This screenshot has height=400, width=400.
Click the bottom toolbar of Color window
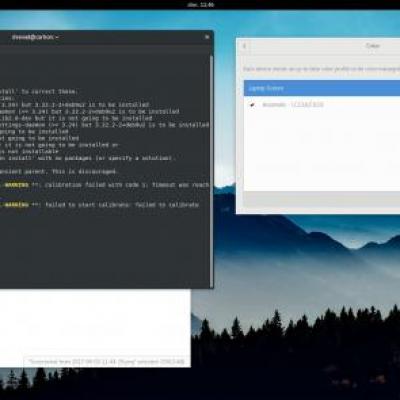[x=322, y=199]
